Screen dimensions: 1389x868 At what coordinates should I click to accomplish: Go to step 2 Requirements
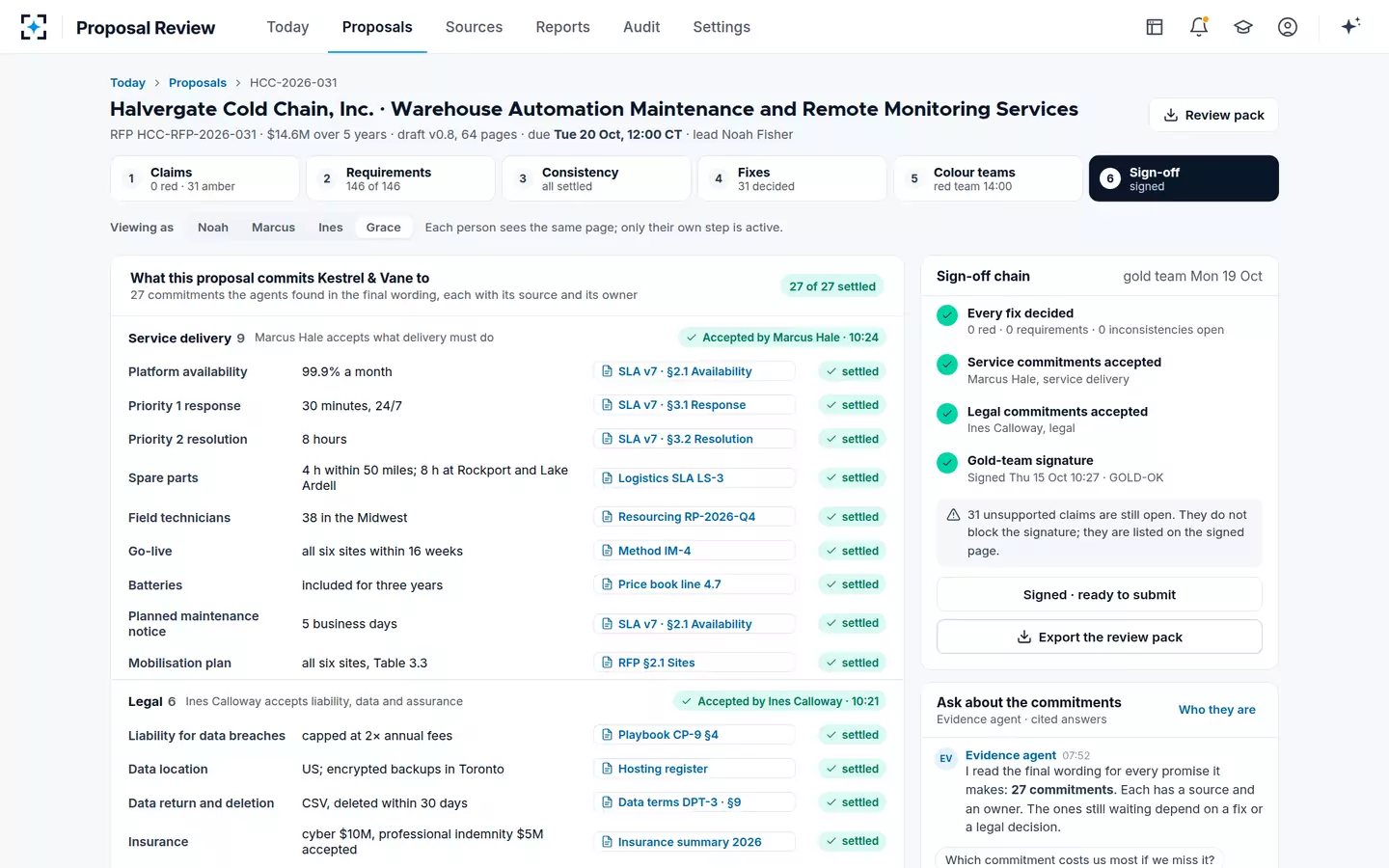point(400,178)
